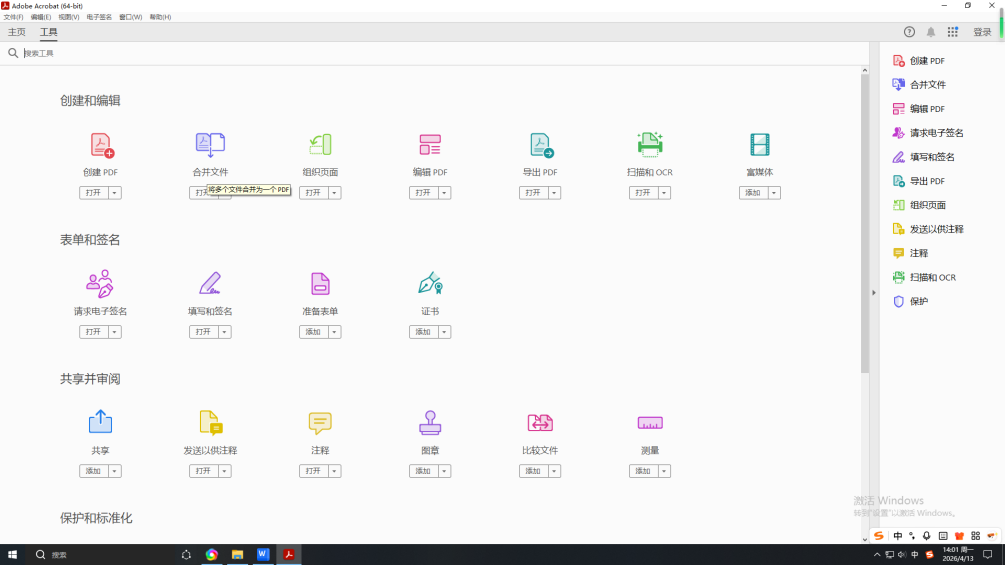Viewport: 1005px width, 565px height.
Task: Collapse the right tools pane arrow
Action: [873, 293]
